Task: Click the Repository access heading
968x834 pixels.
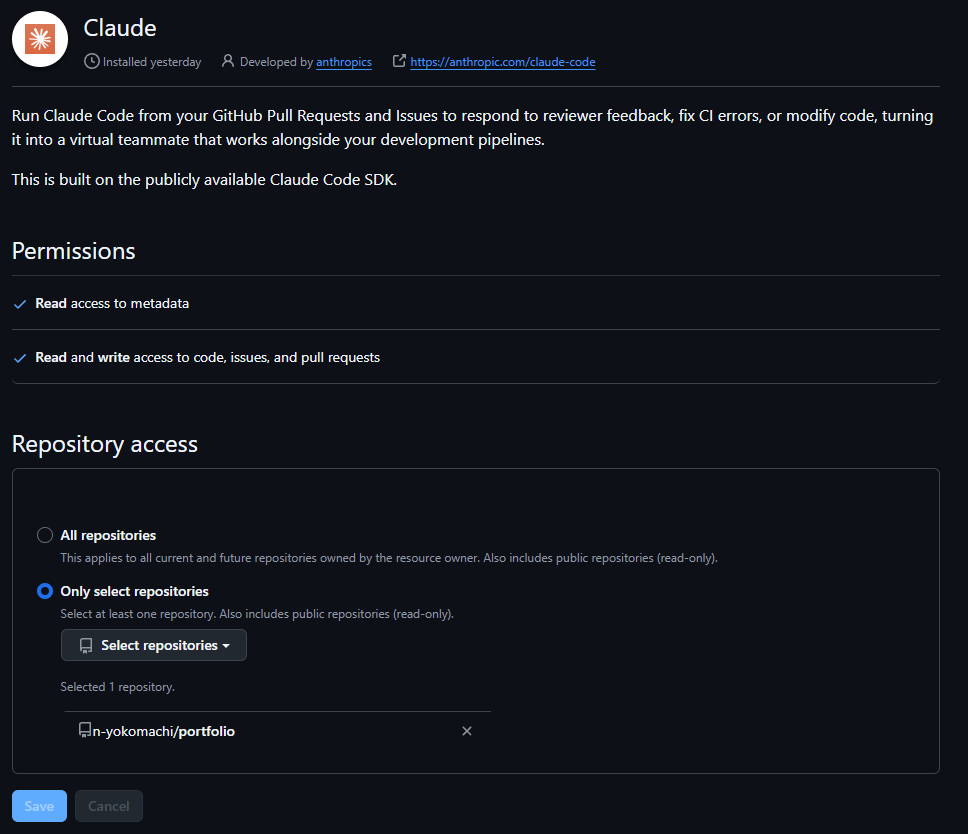Action: [x=105, y=444]
